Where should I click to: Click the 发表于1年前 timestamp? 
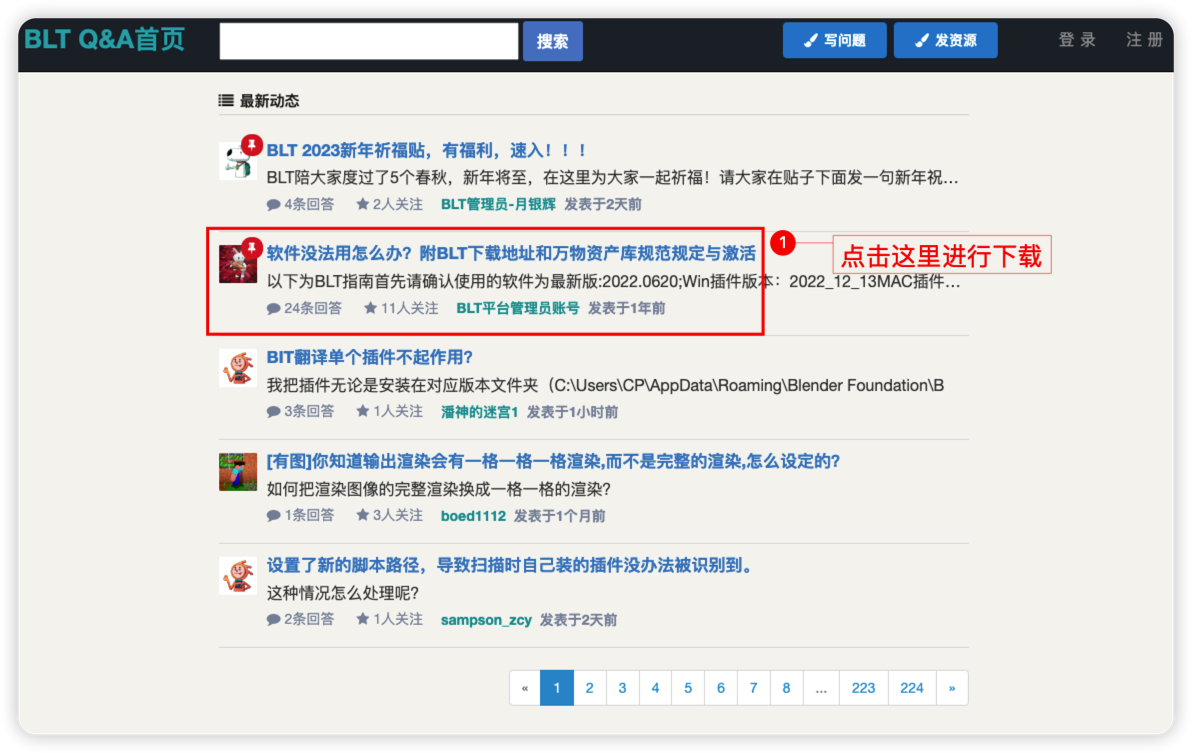pyautogui.click(x=626, y=308)
